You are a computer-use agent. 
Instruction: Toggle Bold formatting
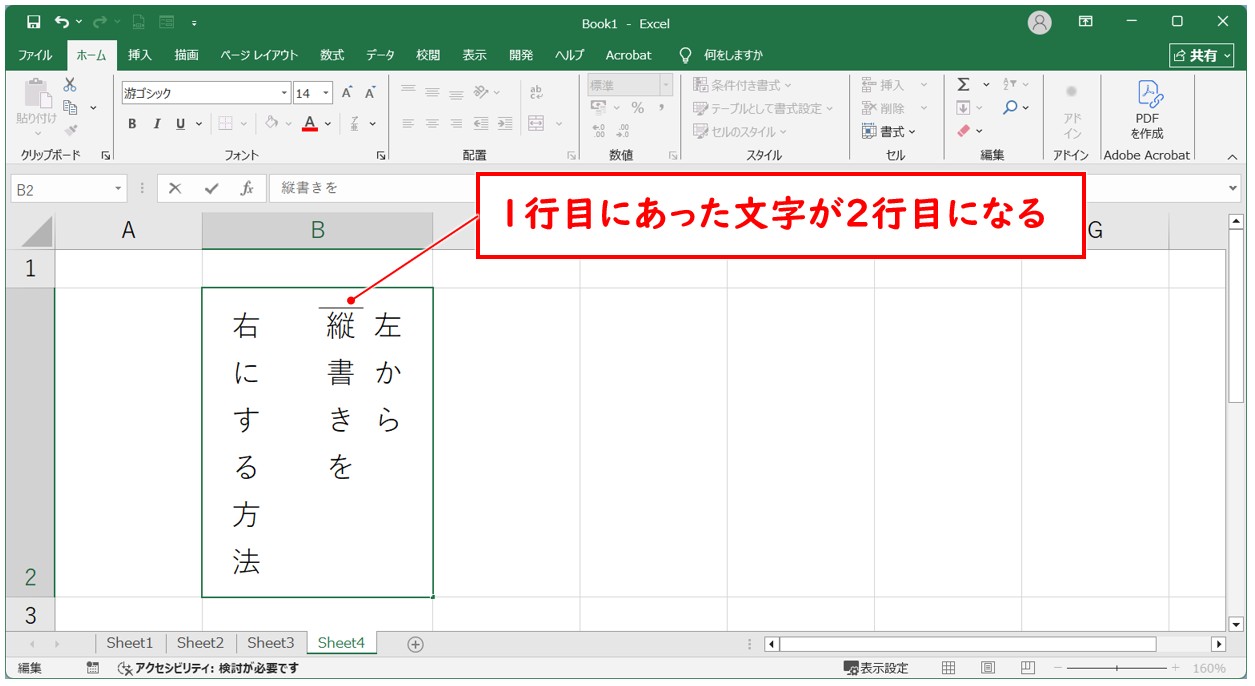point(132,124)
